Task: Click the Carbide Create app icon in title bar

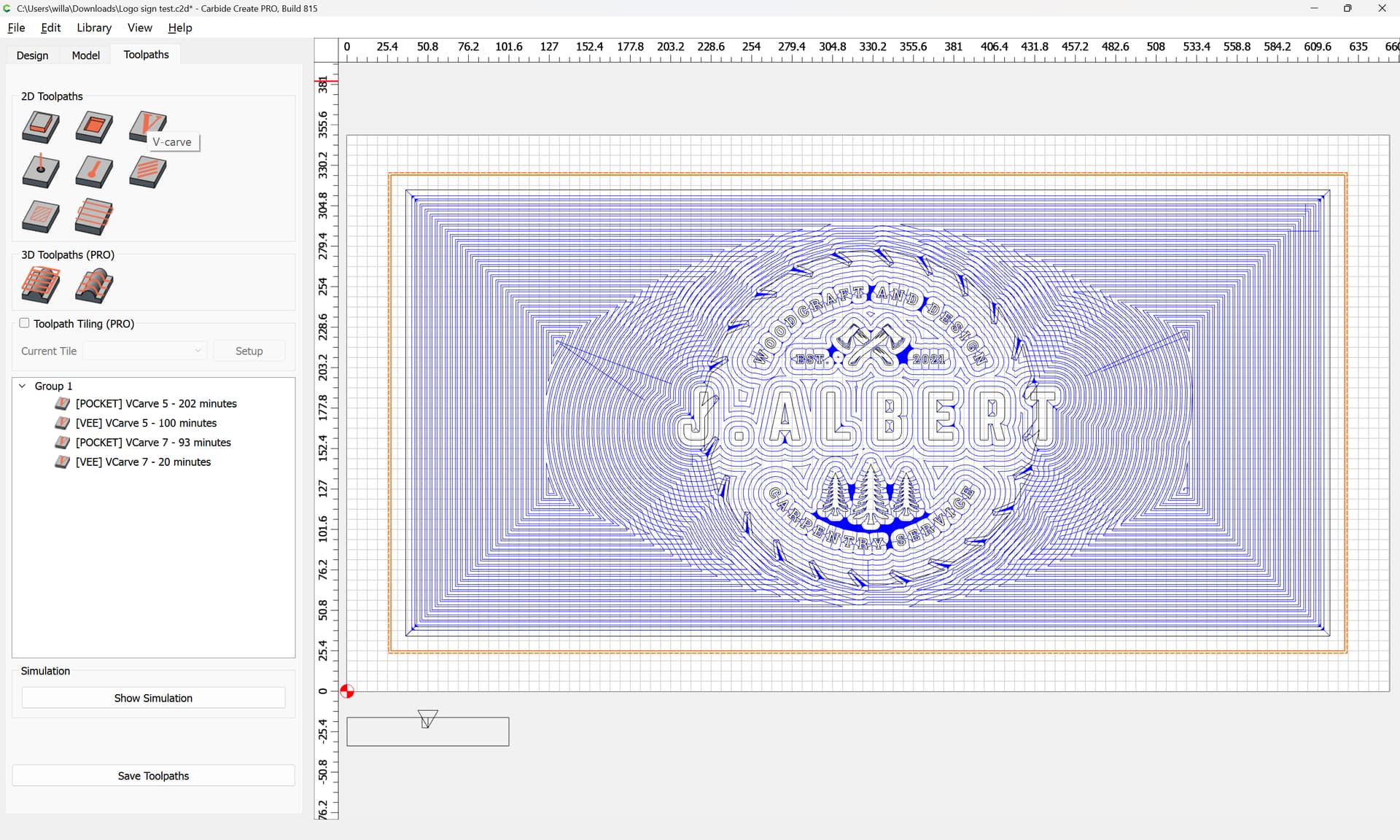Action: pos(7,8)
